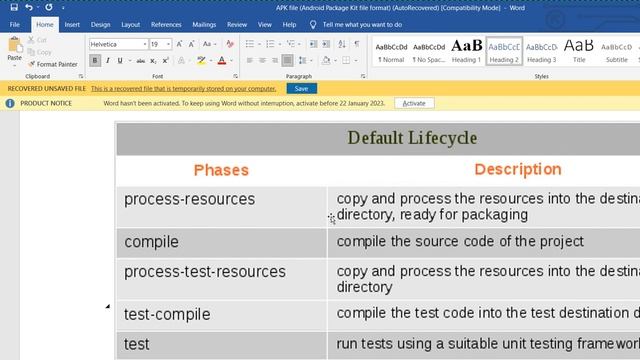Switch to the Design tab
640x360 pixels.
[x=100, y=24]
